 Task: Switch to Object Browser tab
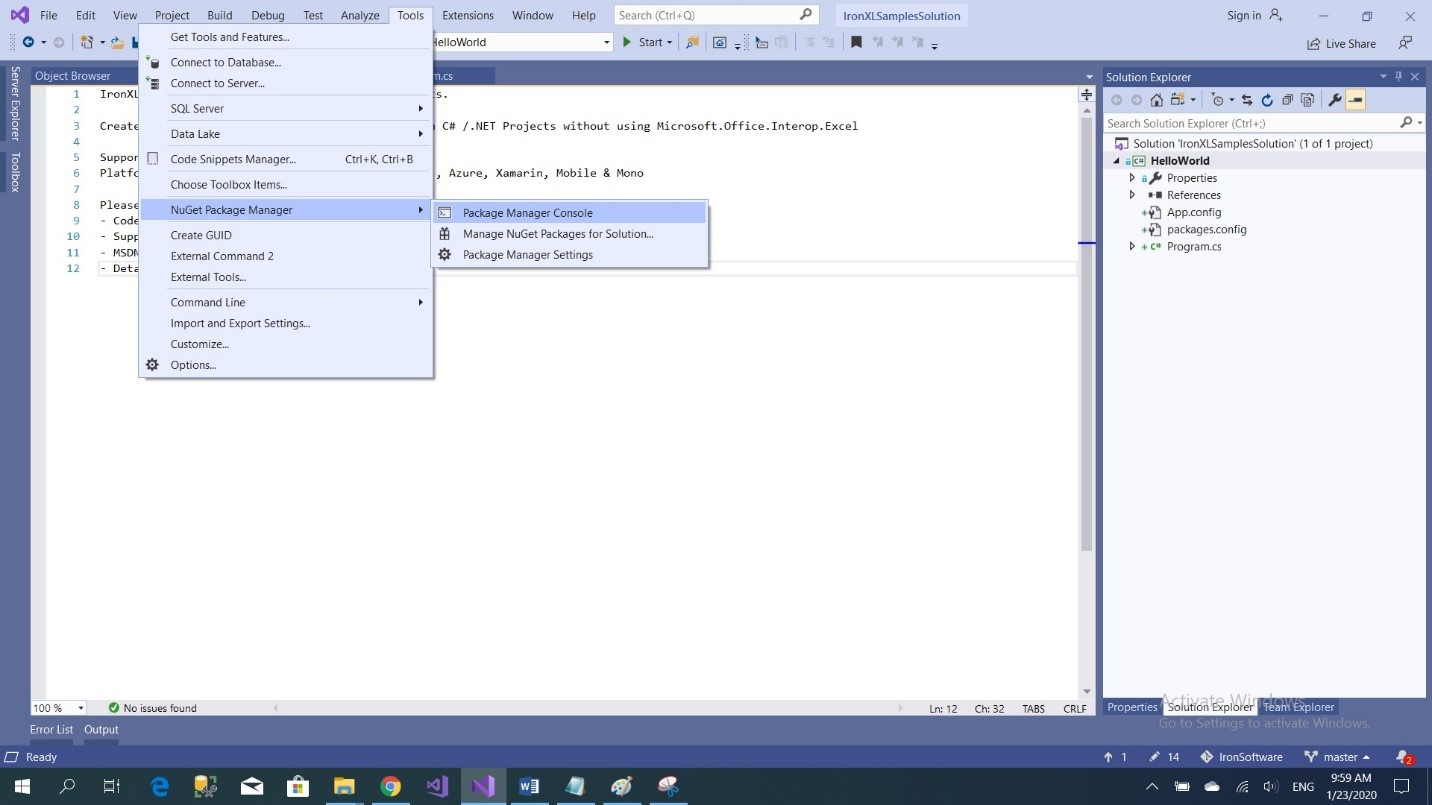tap(73, 76)
